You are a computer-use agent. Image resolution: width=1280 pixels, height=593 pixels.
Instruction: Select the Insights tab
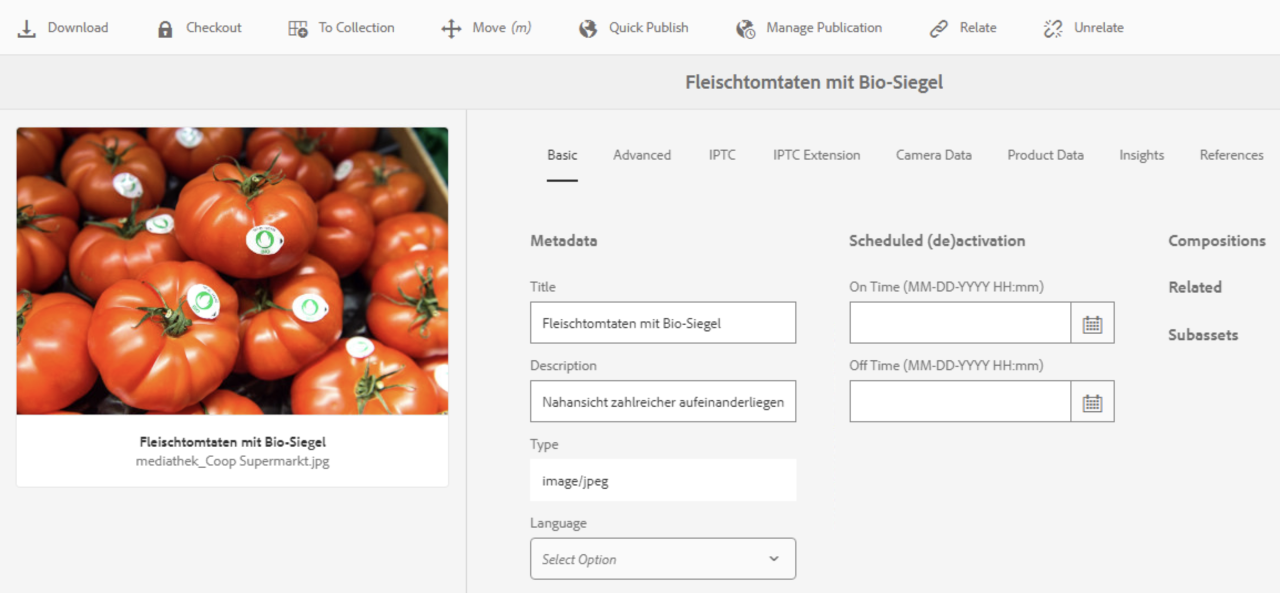pos(1141,155)
